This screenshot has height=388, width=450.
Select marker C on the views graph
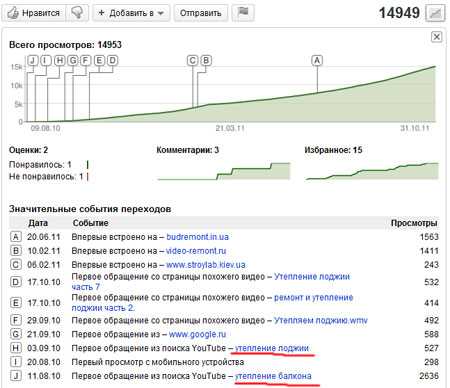[192, 60]
